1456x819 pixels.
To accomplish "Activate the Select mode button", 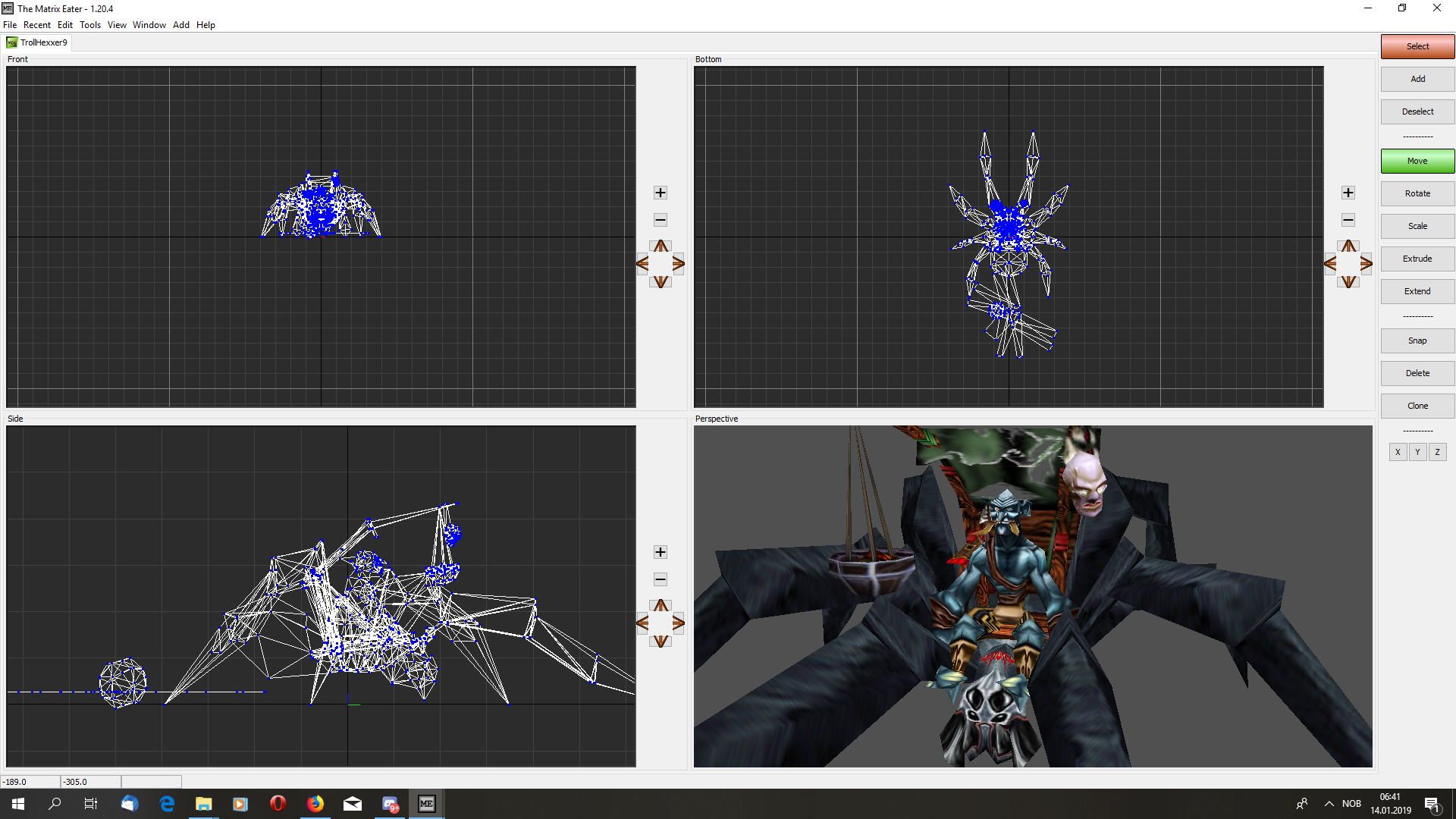I will 1417,46.
